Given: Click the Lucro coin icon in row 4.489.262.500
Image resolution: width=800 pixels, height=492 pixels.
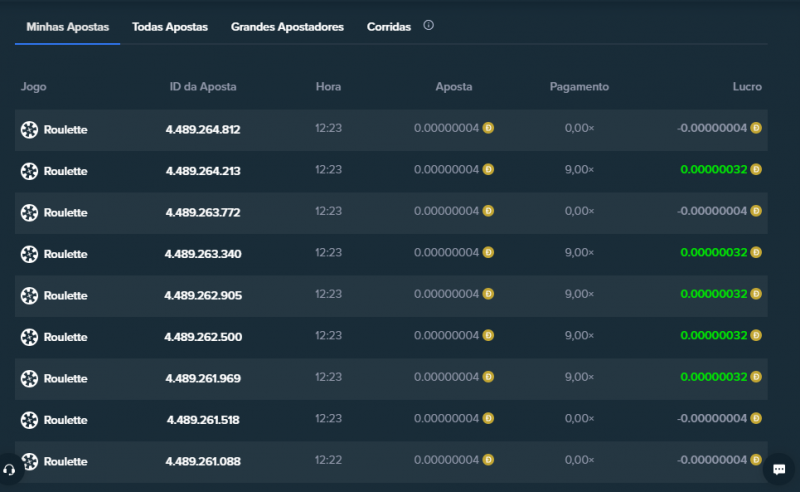Looking at the screenshot, I should point(756,335).
